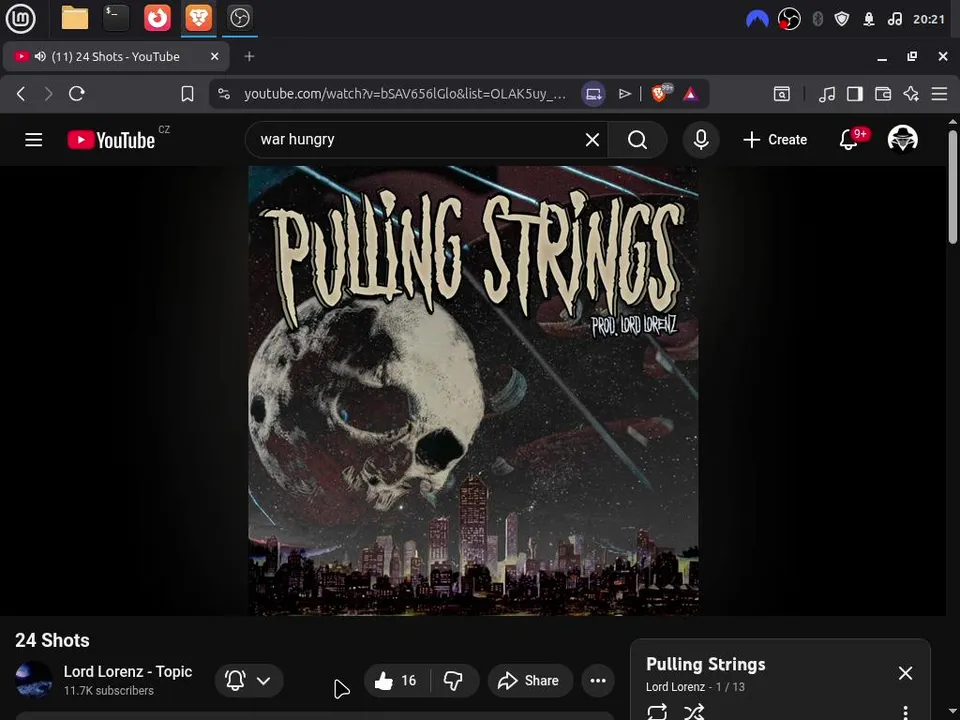Open the music note tray icon
Image resolution: width=960 pixels, height=720 pixels.
894,20
